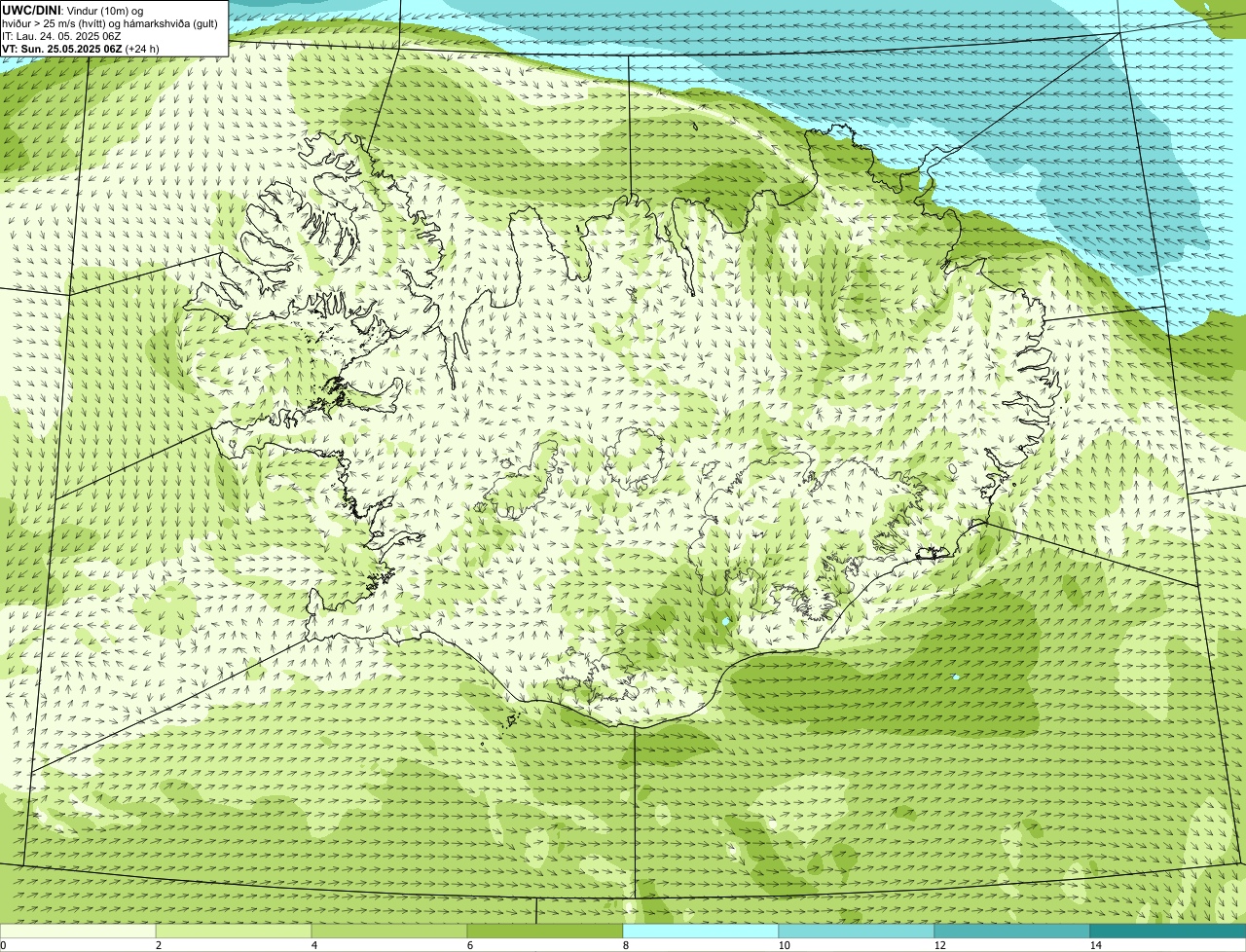Click the scale label '8' under the legend
The height and width of the screenshot is (952, 1246).
coord(625,945)
